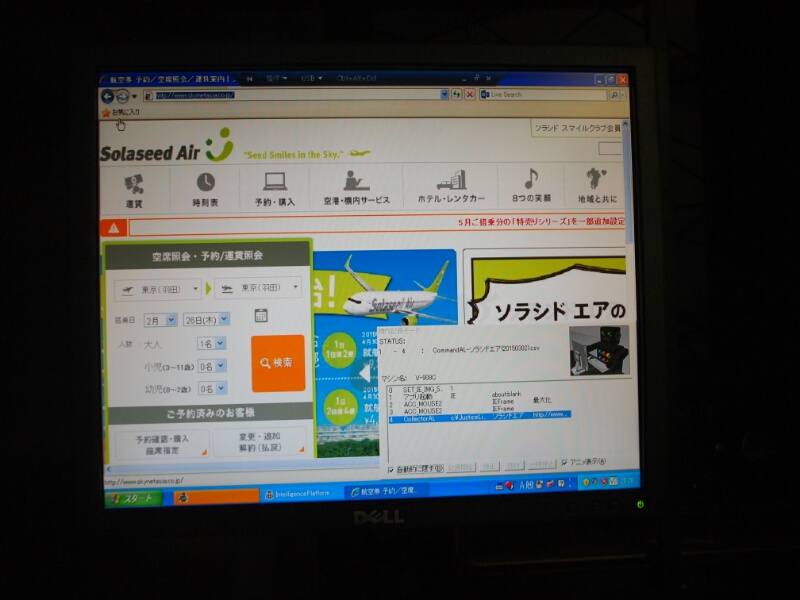Click the address bar URL field
The height and width of the screenshot is (600, 800).
tap(291, 95)
